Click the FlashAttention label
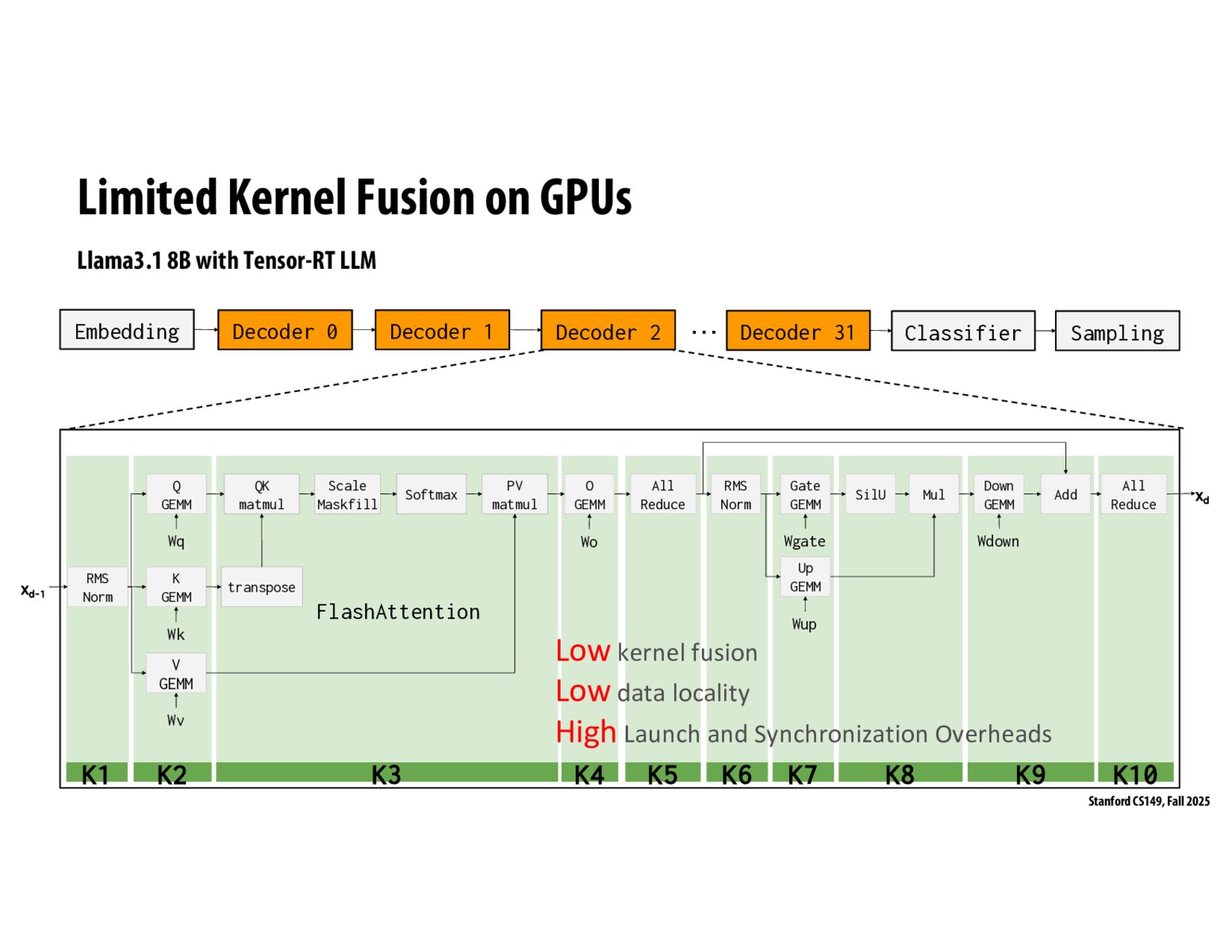Viewport: 1232px width, 952px height. pyautogui.click(x=398, y=612)
